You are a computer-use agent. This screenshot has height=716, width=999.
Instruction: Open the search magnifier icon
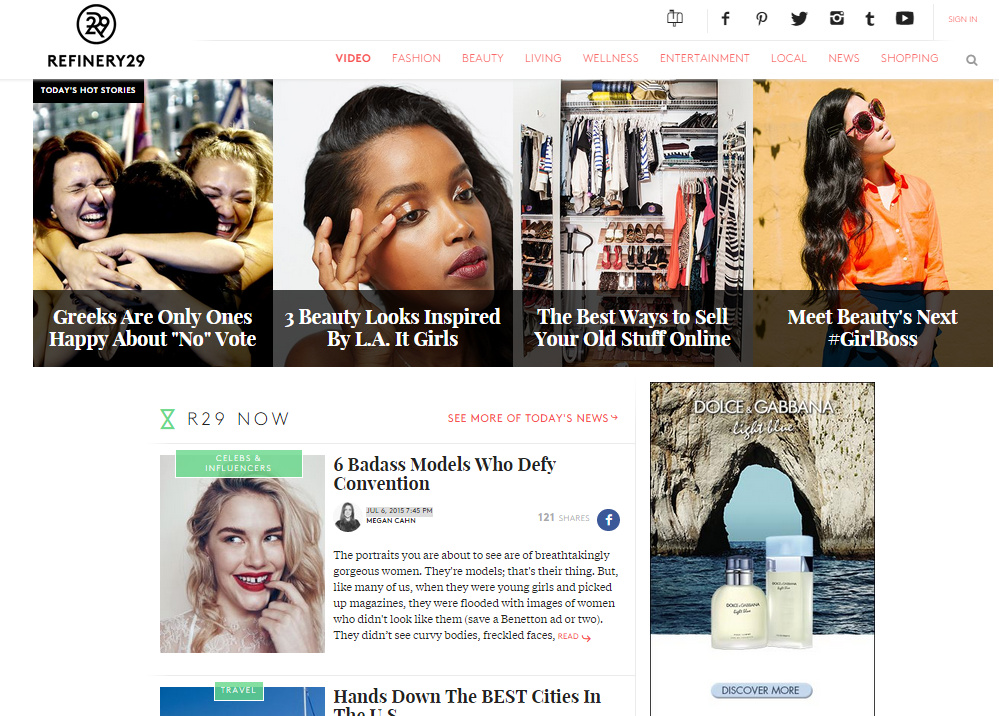pos(971,60)
